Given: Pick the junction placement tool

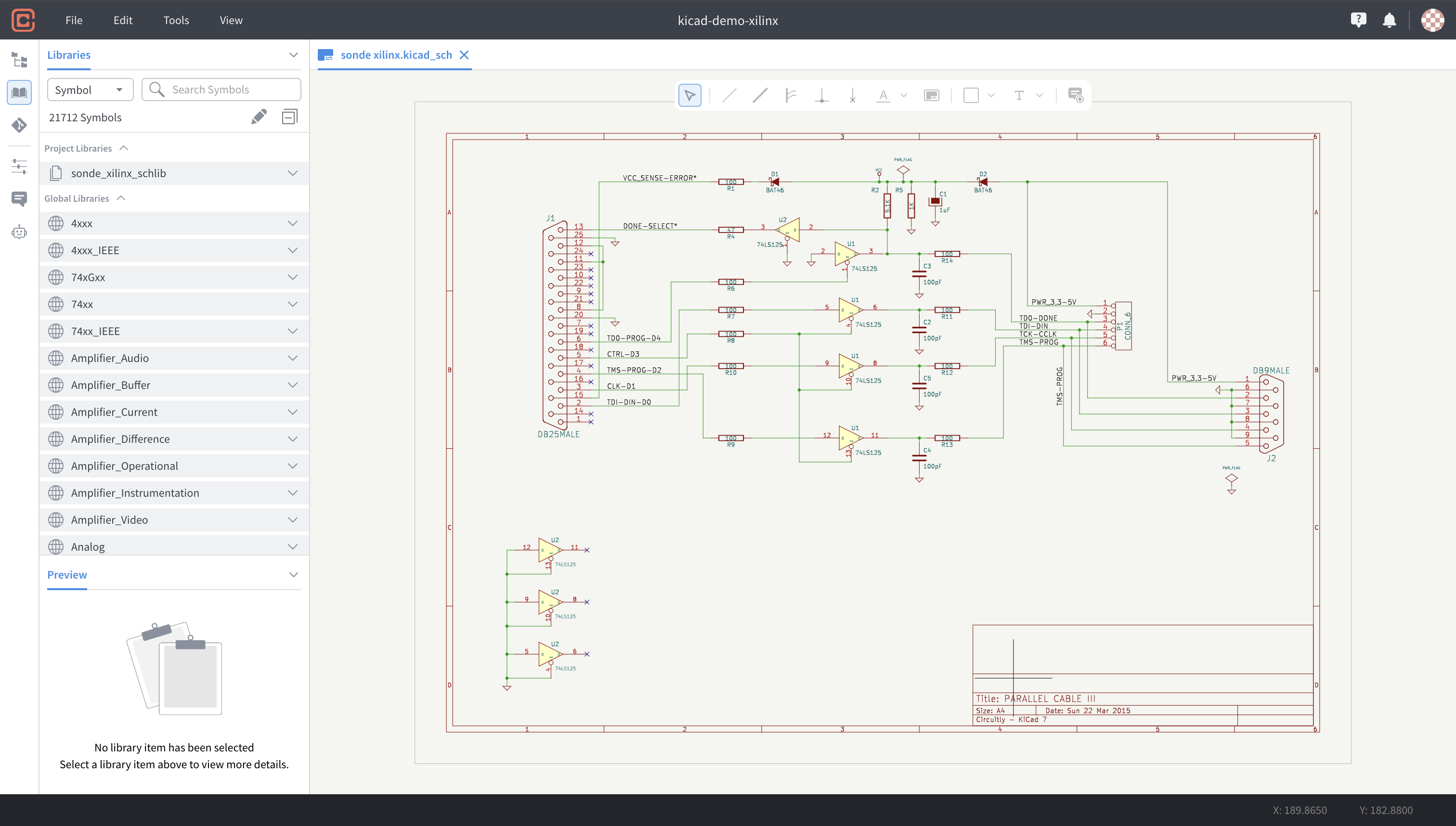Looking at the screenshot, I should click(x=821, y=95).
